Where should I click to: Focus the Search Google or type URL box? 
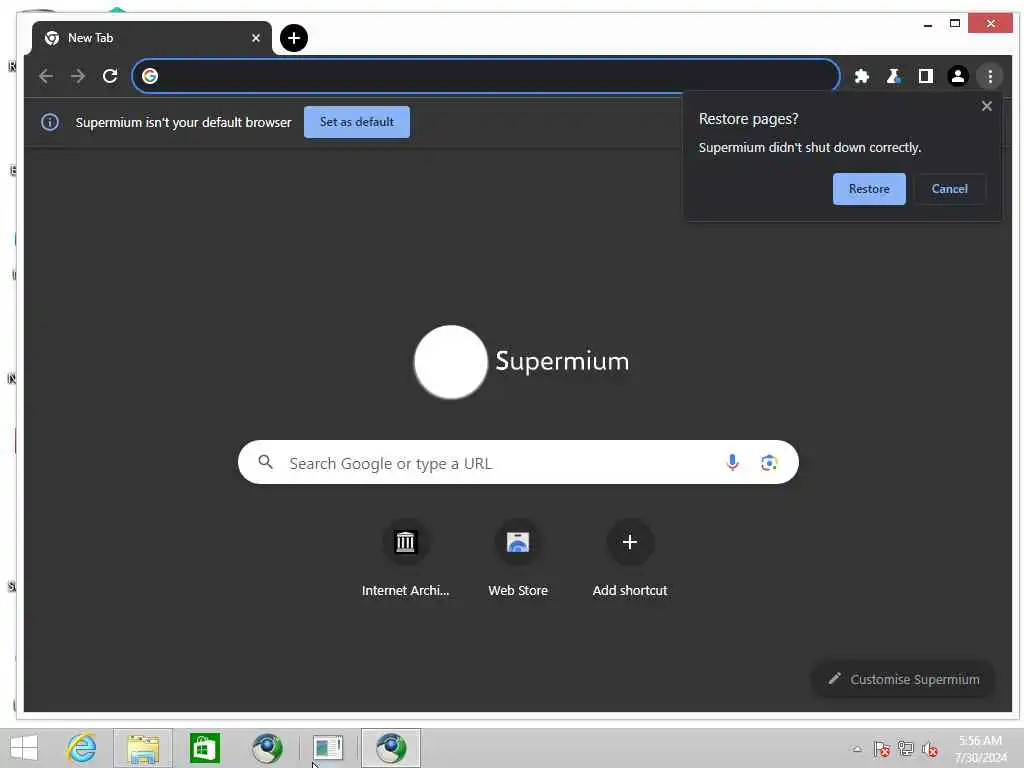pyautogui.click(x=518, y=462)
